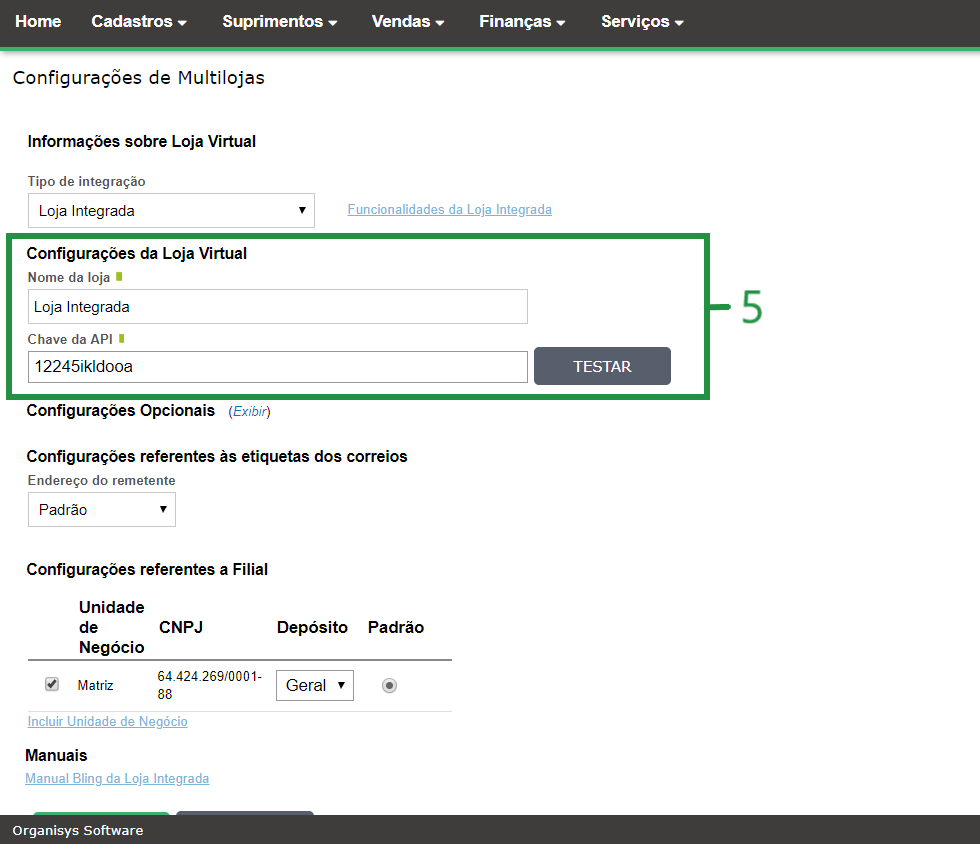Viewport: 980px width, 844px height.
Task: Focus the Chave da API input field
Action: (x=278, y=367)
